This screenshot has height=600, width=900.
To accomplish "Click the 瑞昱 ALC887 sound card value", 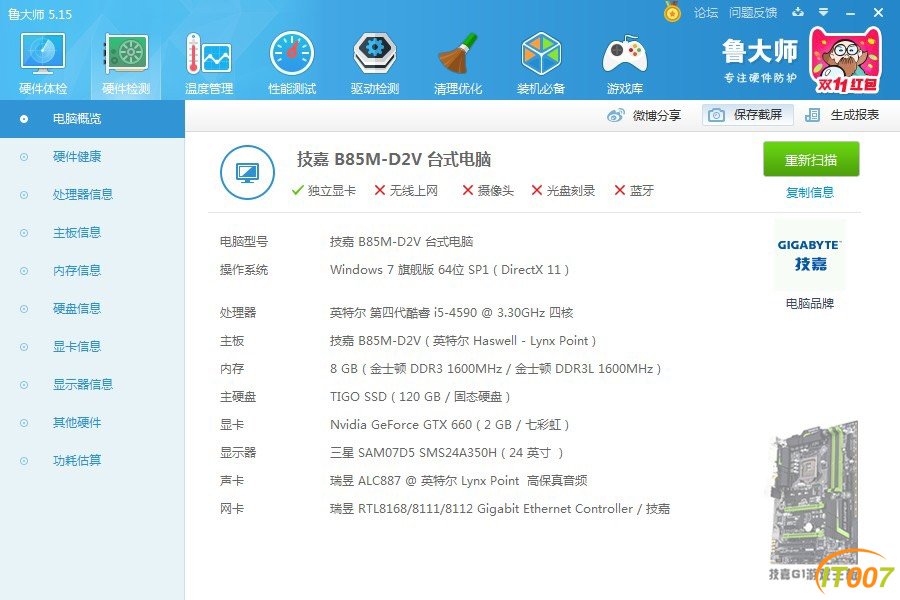I will pos(459,481).
